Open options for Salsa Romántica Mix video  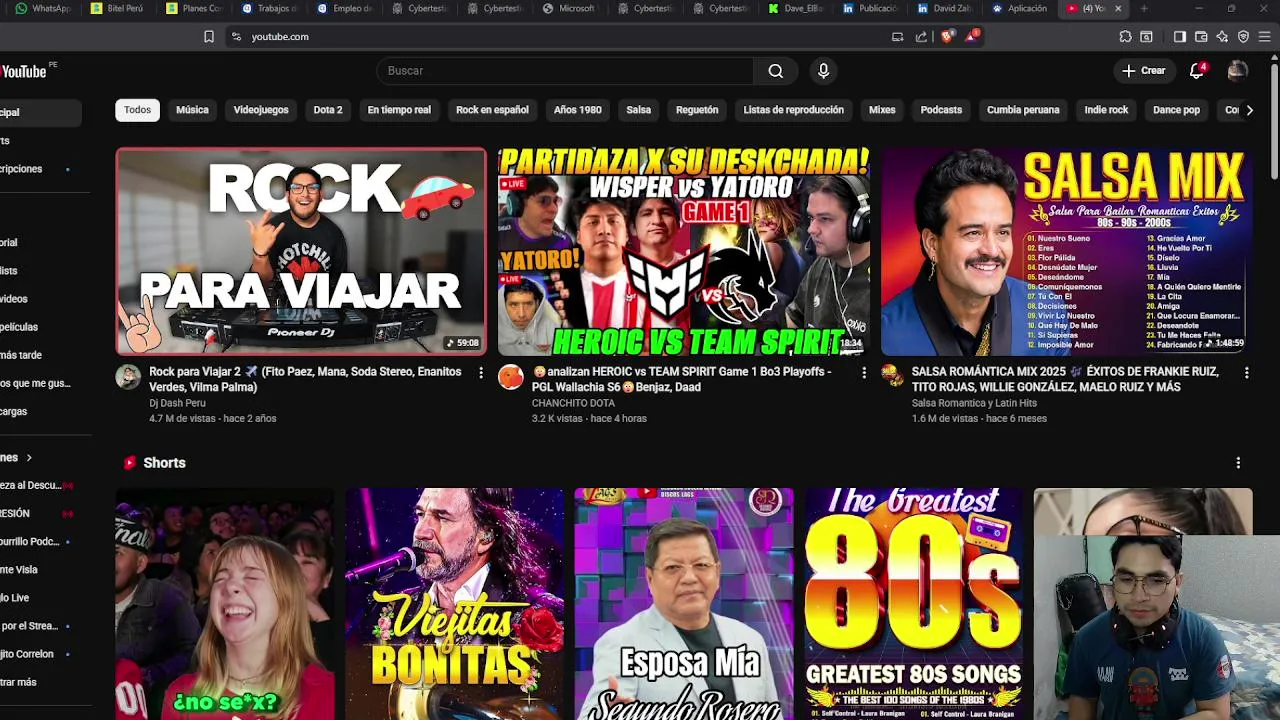(1246, 373)
